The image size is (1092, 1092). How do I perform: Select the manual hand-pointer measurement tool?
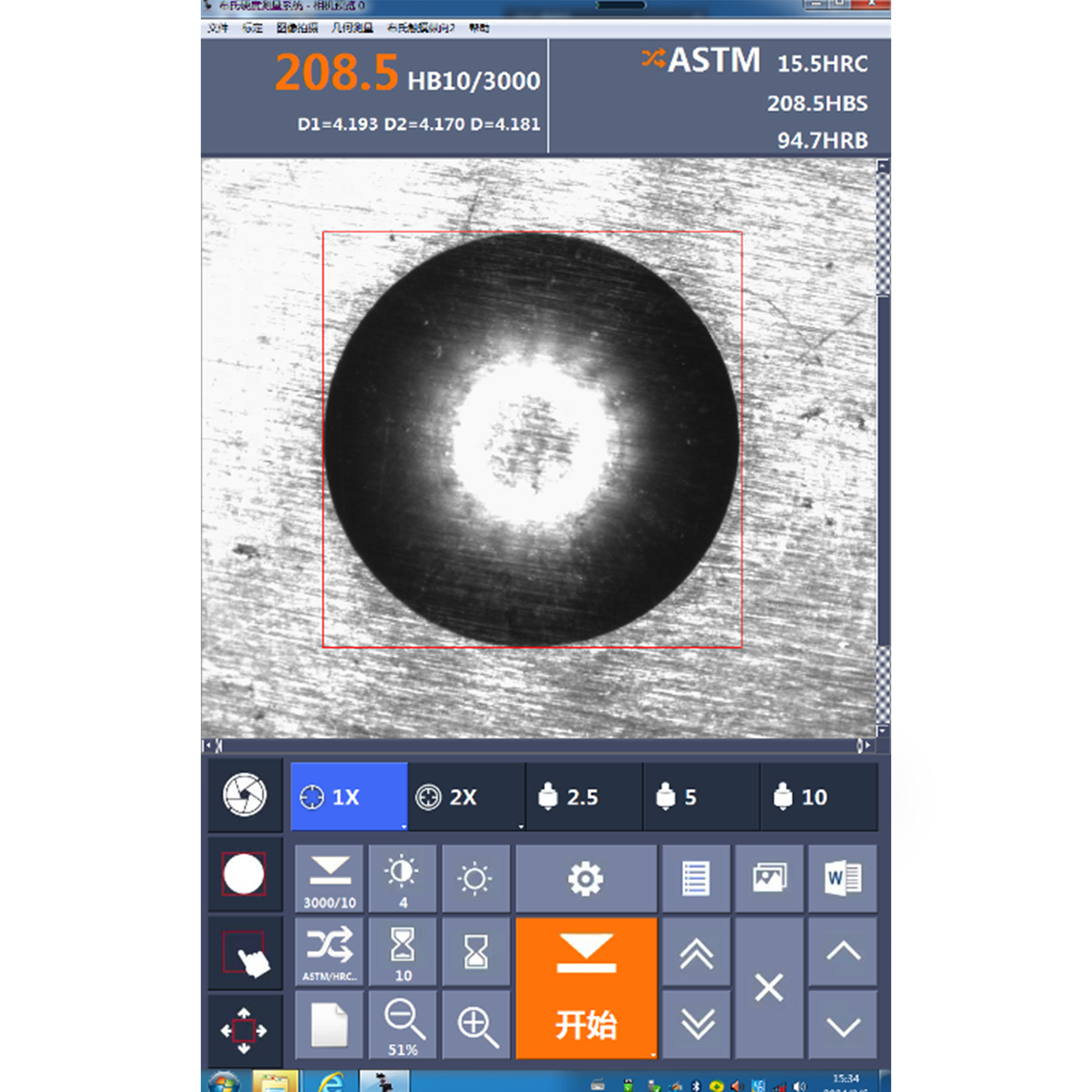(244, 954)
